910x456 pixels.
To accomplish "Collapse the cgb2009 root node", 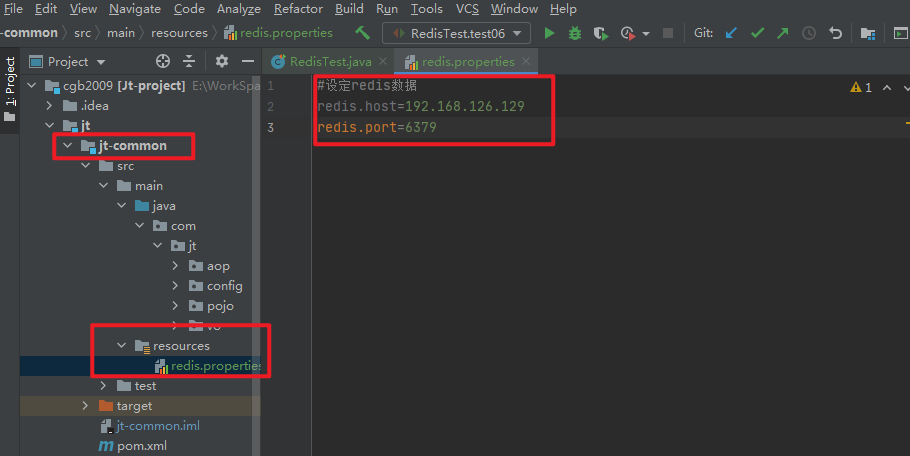I will 32,86.
